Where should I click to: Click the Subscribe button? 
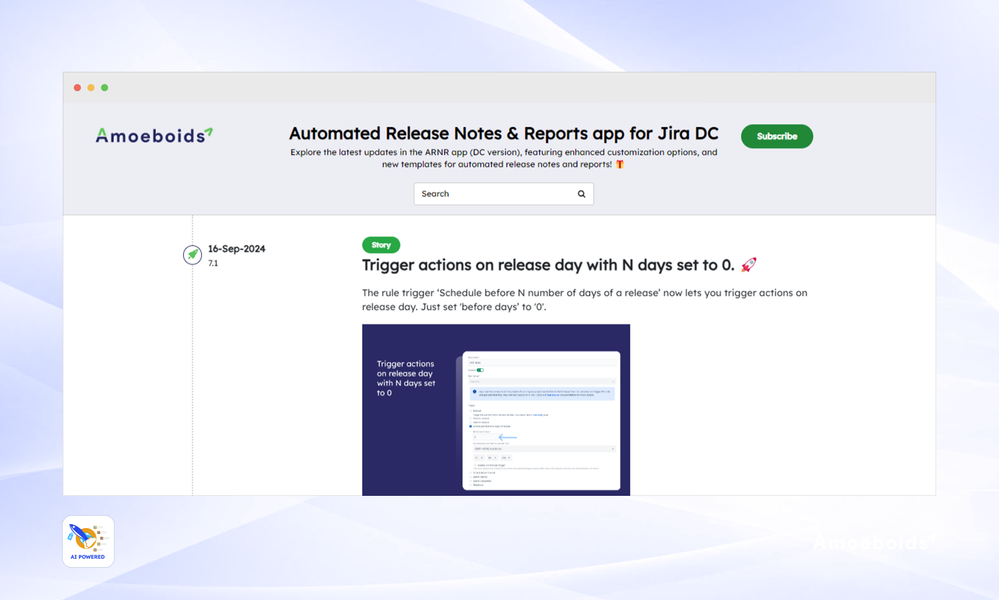[776, 136]
